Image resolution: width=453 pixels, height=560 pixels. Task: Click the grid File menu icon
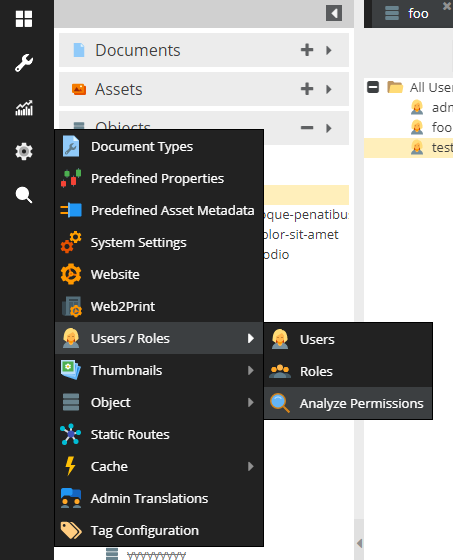click(24, 19)
